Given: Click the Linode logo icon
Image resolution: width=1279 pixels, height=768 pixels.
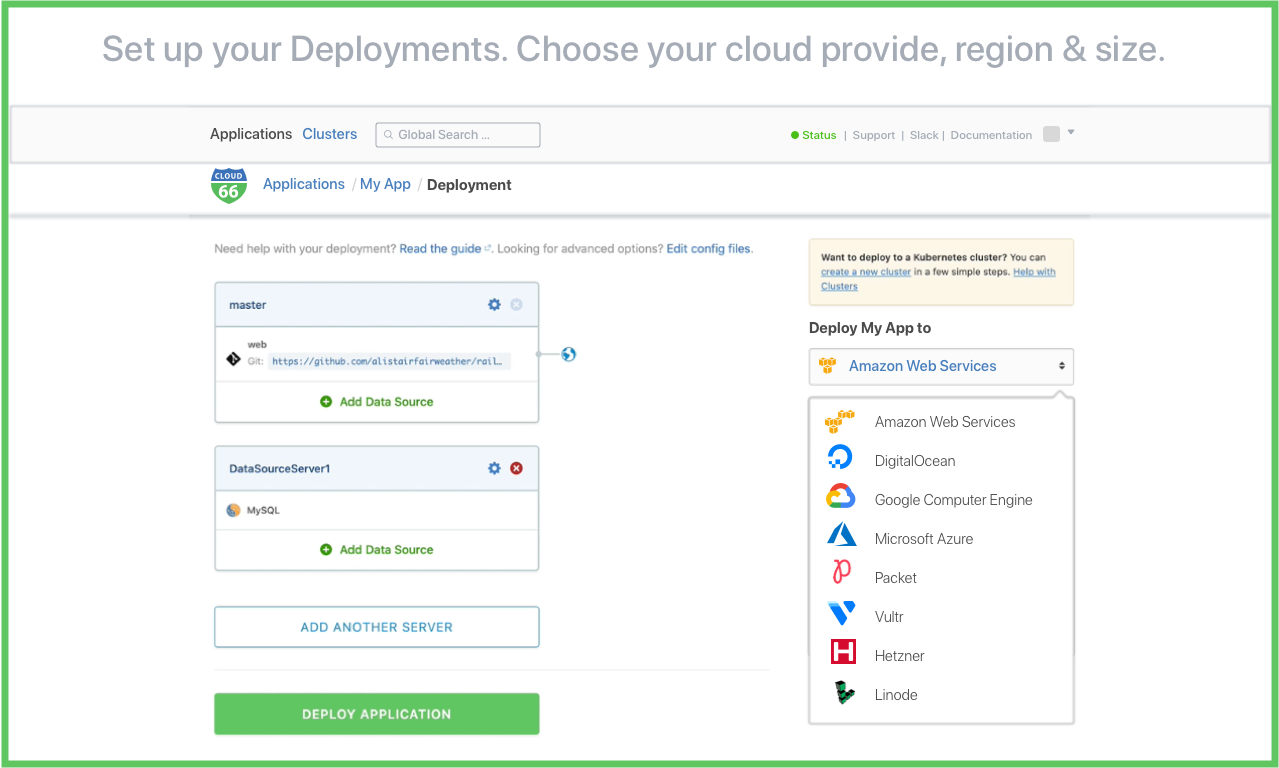Looking at the screenshot, I should pyautogui.click(x=845, y=693).
